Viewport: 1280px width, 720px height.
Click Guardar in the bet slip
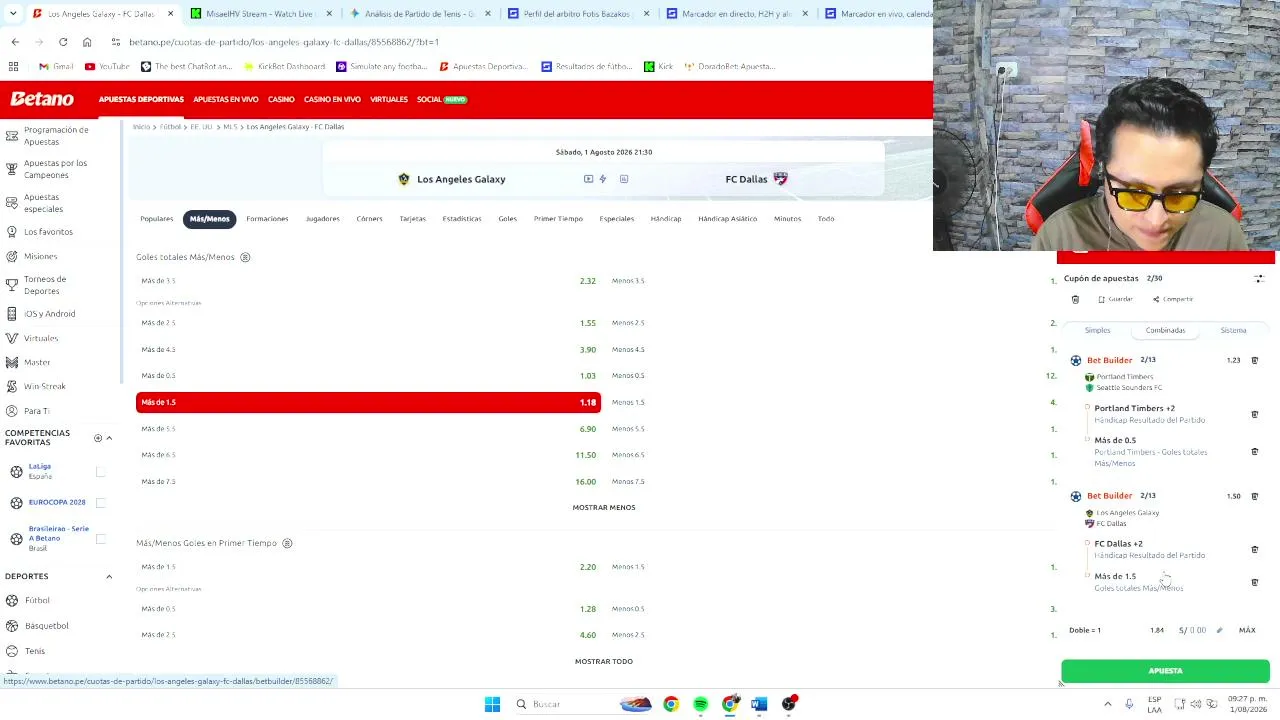[x=1117, y=299]
